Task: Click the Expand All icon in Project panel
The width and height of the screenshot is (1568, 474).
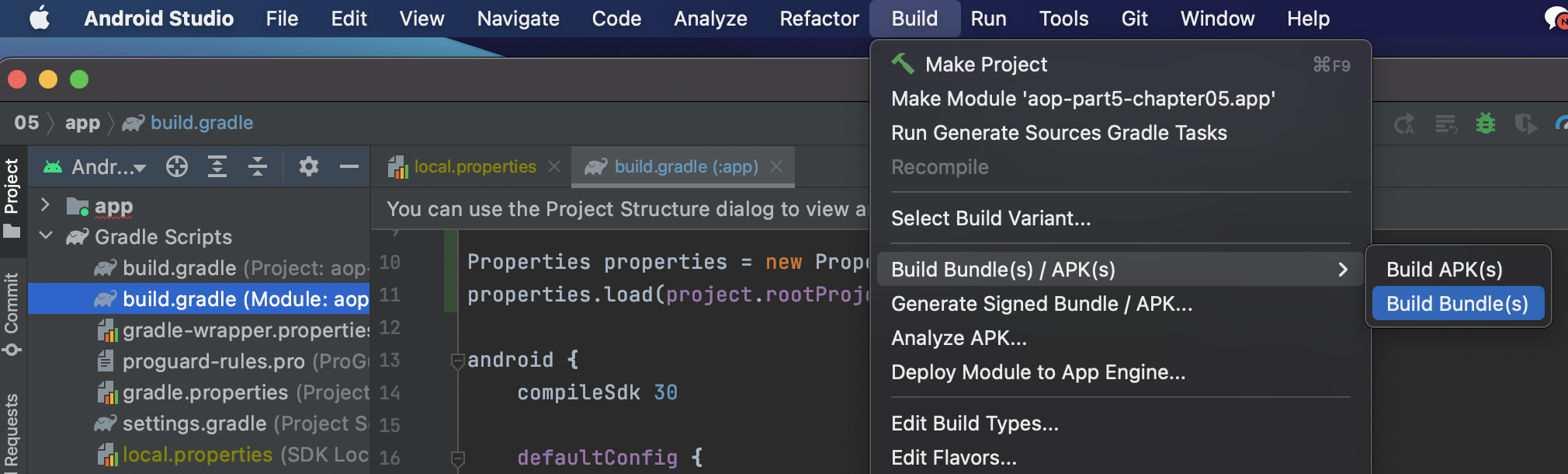Action: 217,166
